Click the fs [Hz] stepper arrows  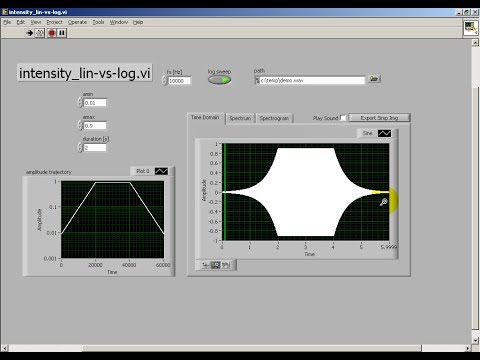[x=164, y=81]
